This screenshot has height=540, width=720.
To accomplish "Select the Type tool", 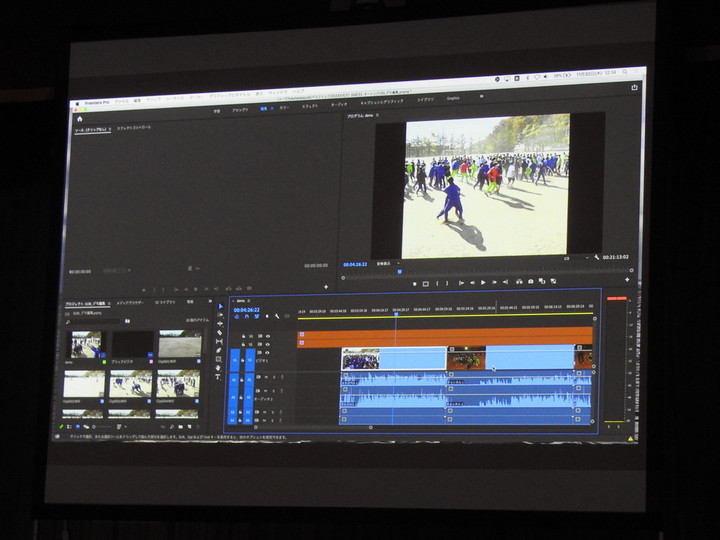I will click(x=220, y=376).
